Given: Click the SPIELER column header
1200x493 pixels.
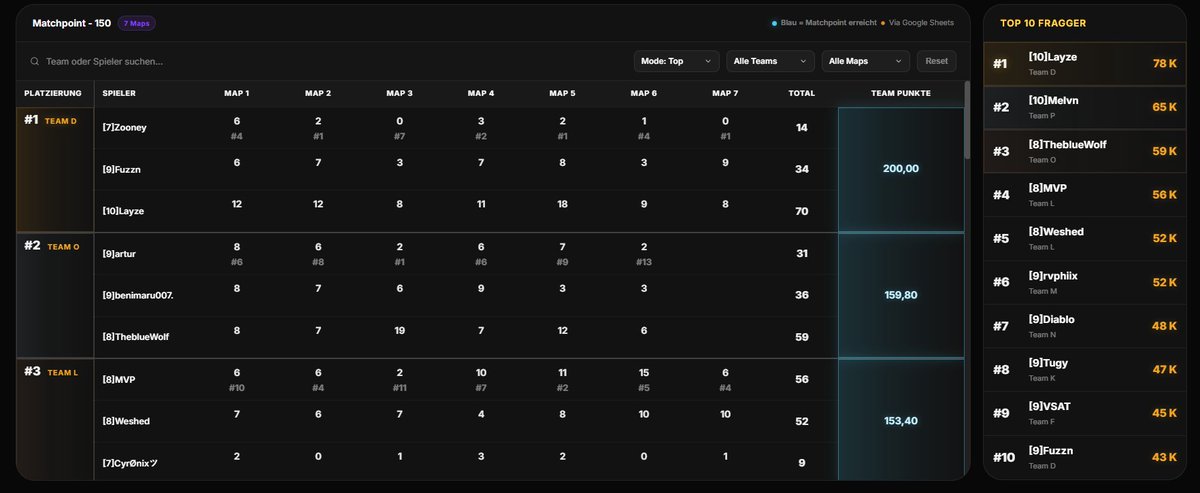Looking at the screenshot, I should pyautogui.click(x=119, y=93).
